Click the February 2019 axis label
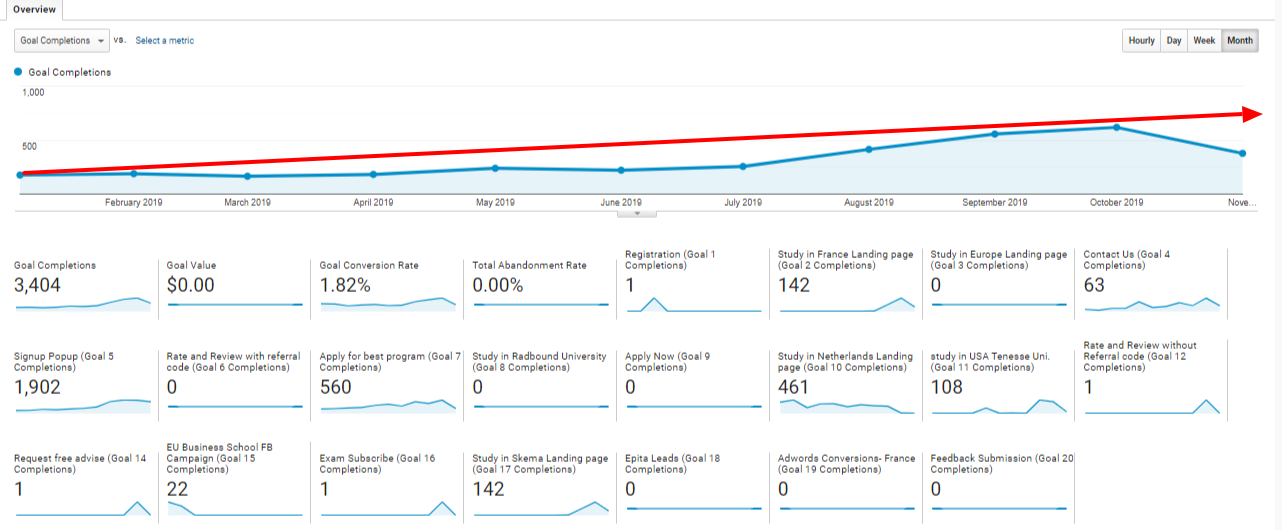1282x530 pixels. click(134, 202)
